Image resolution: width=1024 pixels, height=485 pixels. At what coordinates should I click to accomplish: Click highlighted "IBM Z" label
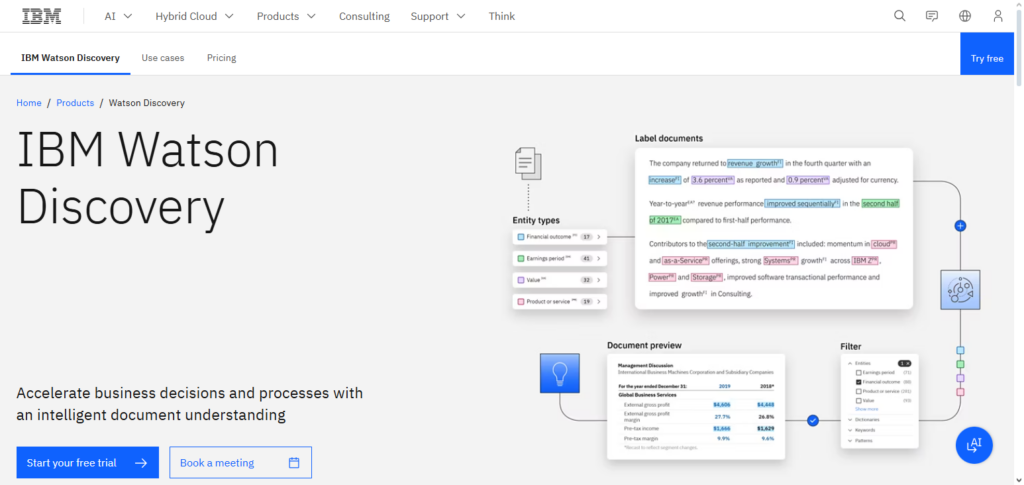tap(866, 260)
